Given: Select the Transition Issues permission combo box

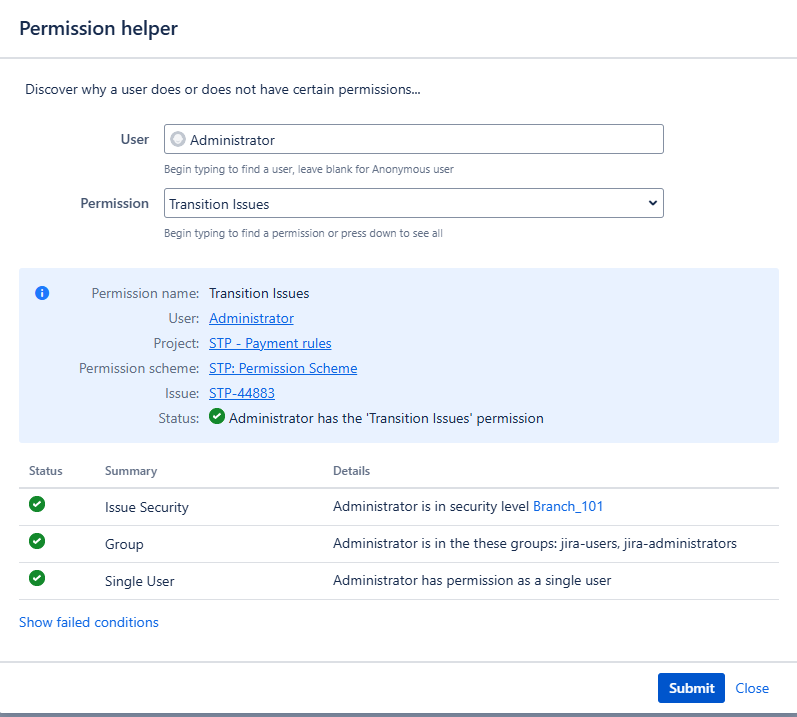Looking at the screenshot, I should [414, 203].
